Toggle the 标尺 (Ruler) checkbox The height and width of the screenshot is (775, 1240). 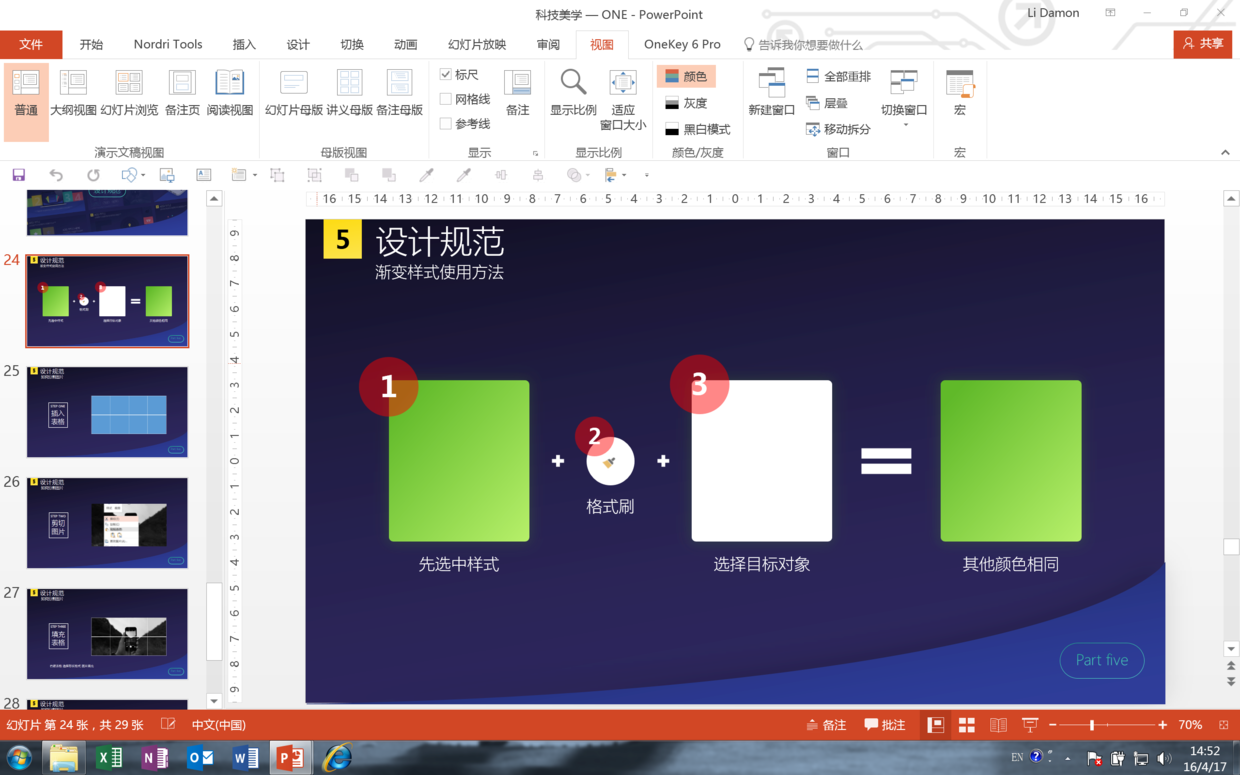tap(444, 75)
